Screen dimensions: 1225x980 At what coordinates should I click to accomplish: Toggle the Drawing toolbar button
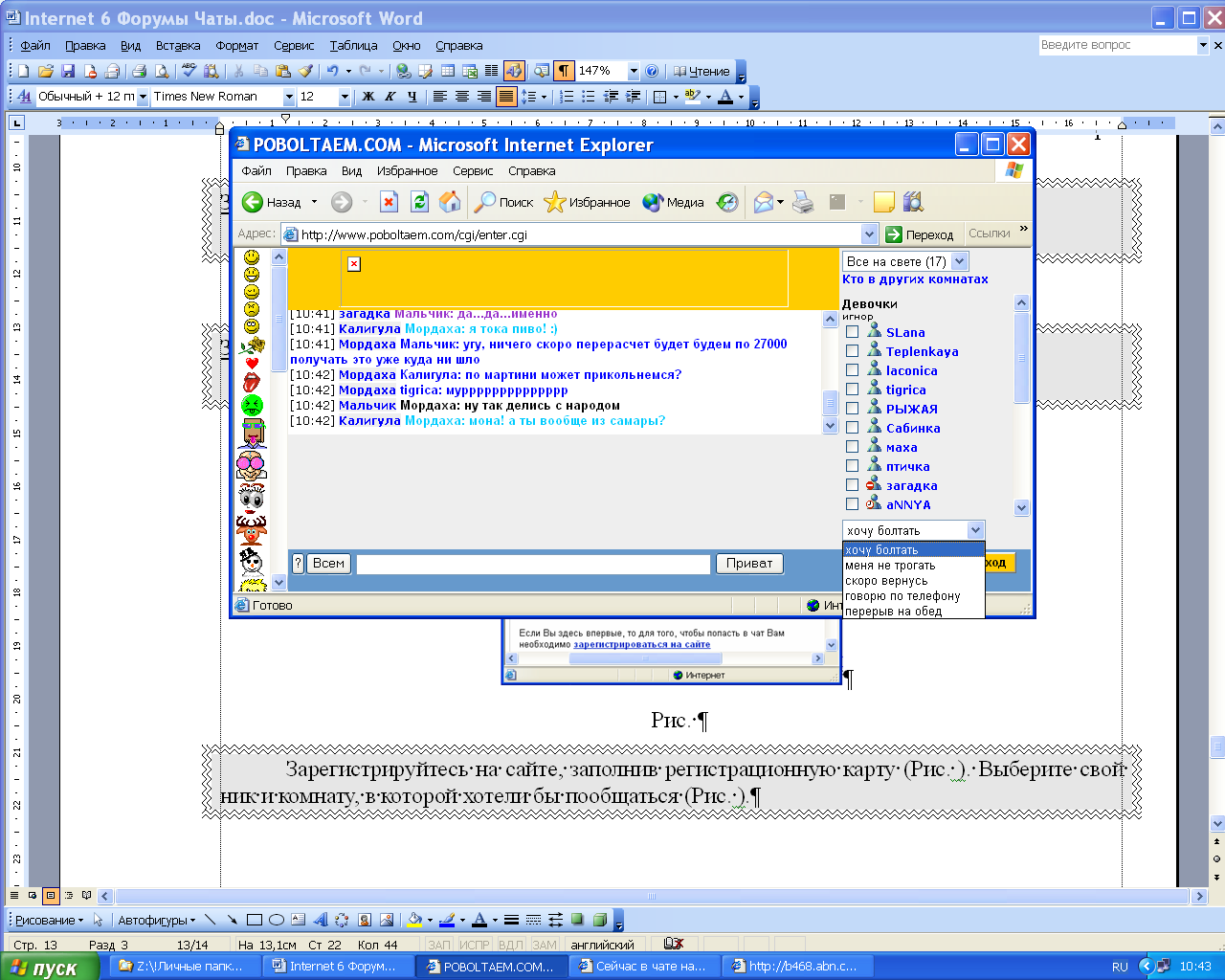click(x=514, y=71)
